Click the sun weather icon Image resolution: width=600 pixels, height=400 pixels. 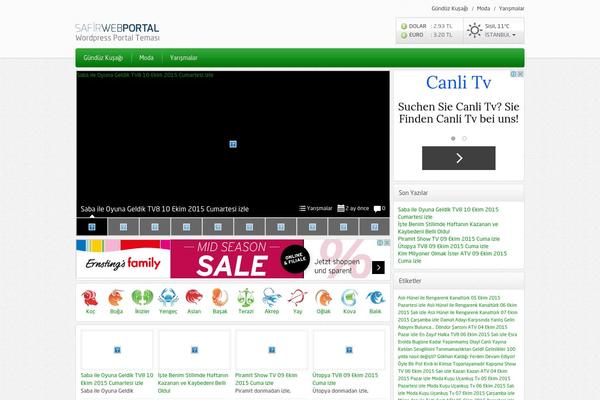(474, 30)
